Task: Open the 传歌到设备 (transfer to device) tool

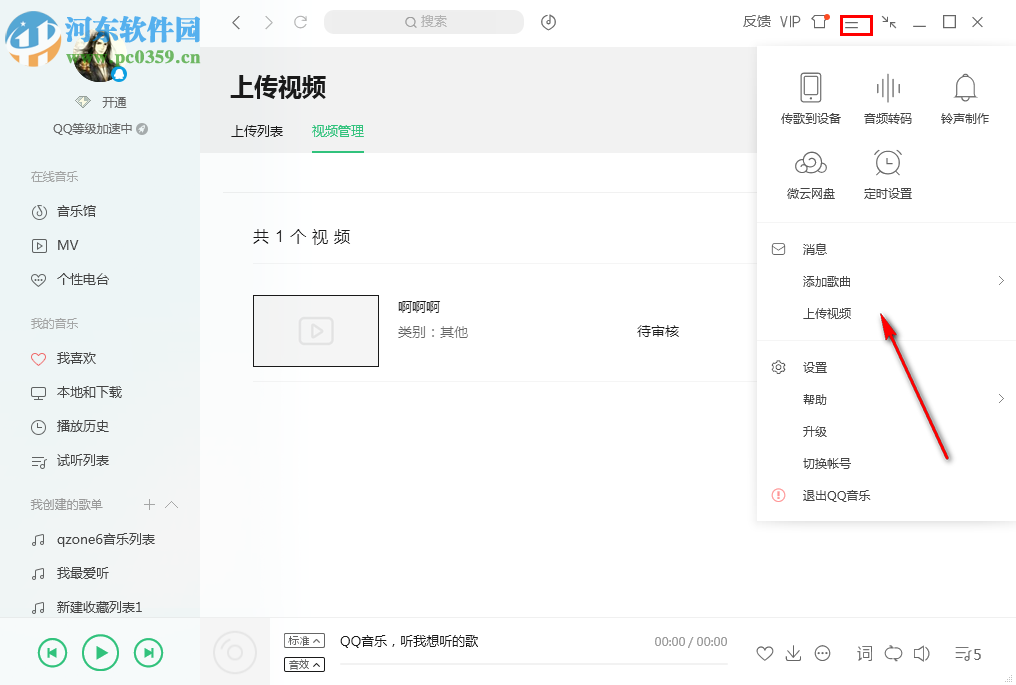Action: 810,97
